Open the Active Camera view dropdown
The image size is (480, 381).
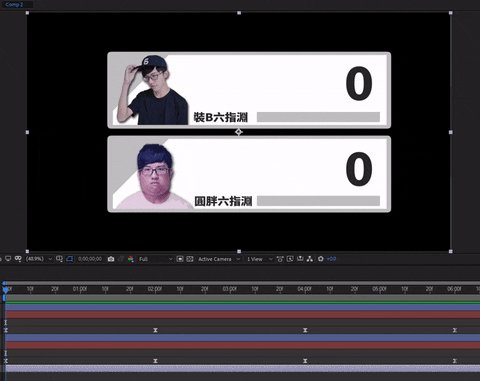click(219, 259)
